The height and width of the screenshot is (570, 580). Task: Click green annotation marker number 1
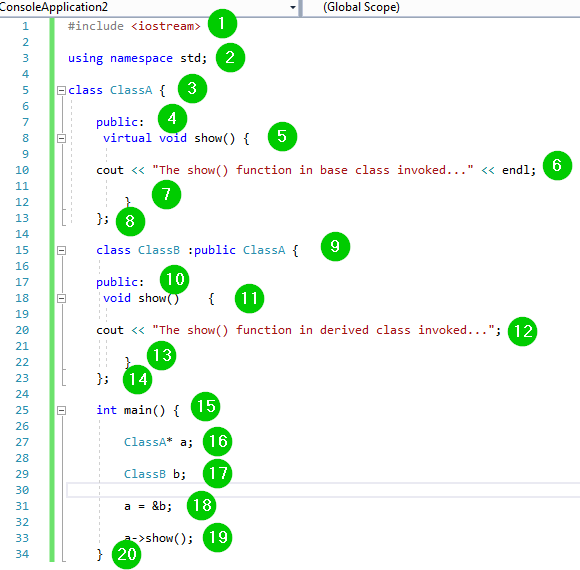[222, 24]
